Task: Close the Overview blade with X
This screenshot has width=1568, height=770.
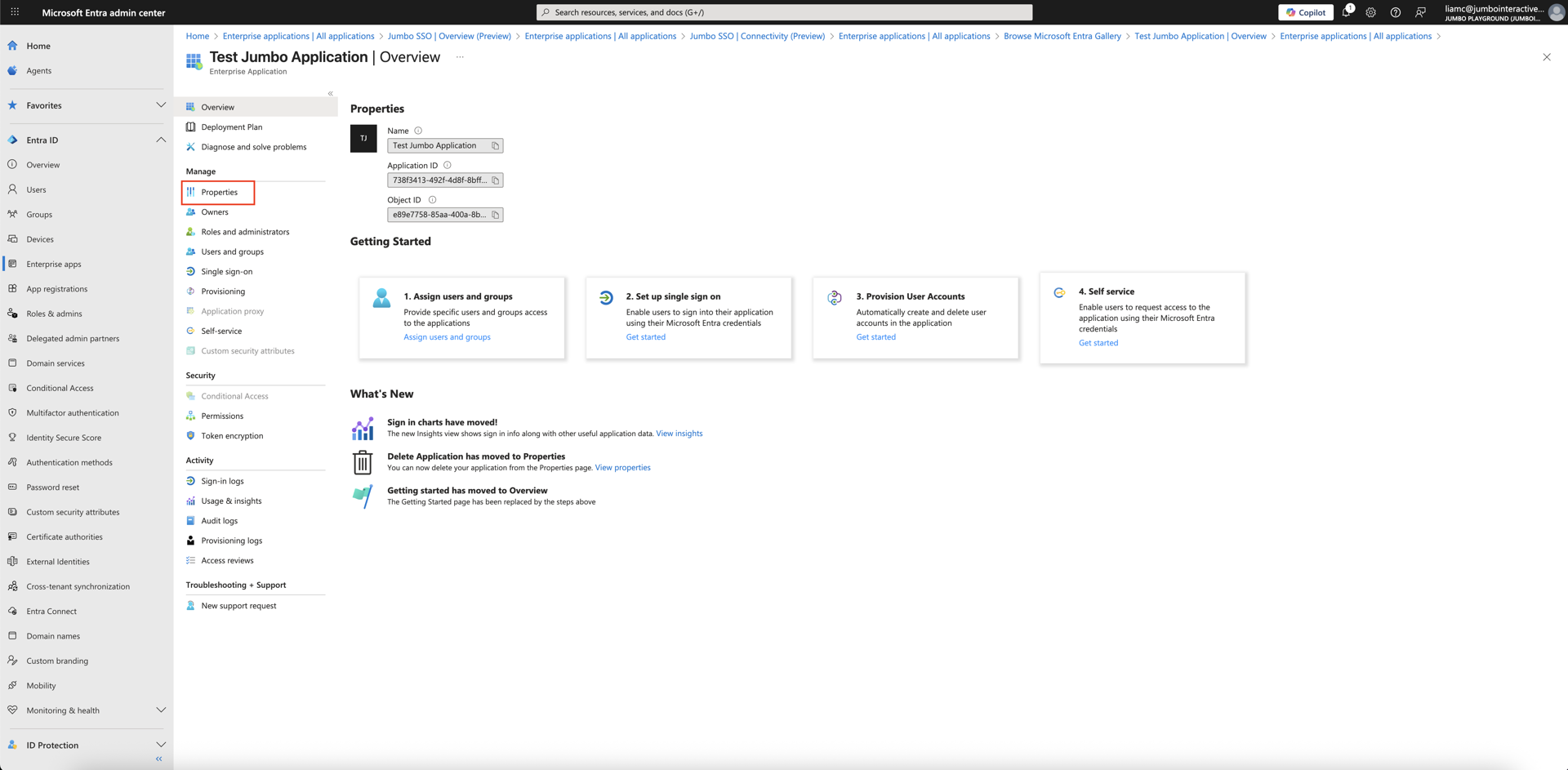Action: click(x=1547, y=57)
